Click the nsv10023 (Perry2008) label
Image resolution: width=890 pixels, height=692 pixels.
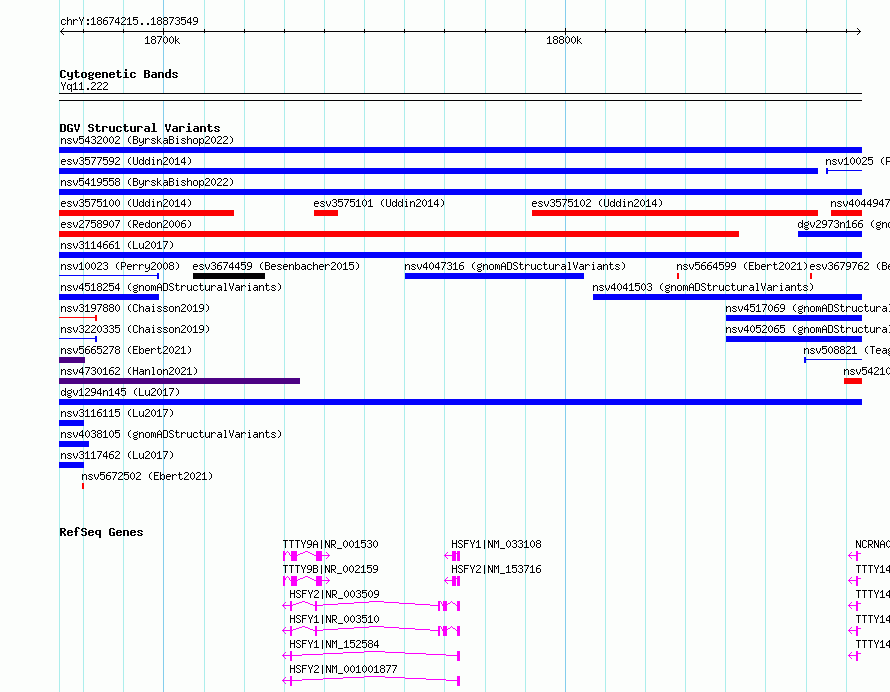(x=120, y=266)
